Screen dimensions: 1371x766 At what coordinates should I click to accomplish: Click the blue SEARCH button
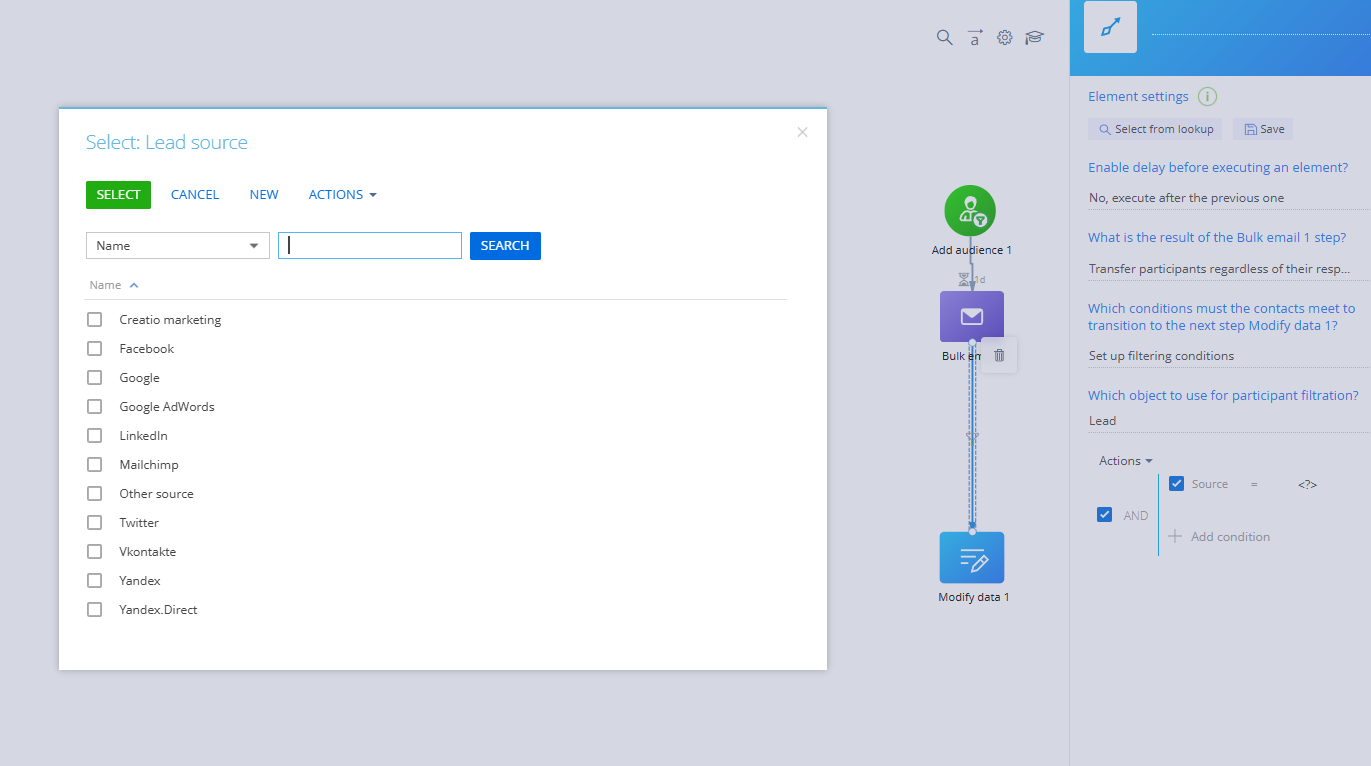coord(505,246)
